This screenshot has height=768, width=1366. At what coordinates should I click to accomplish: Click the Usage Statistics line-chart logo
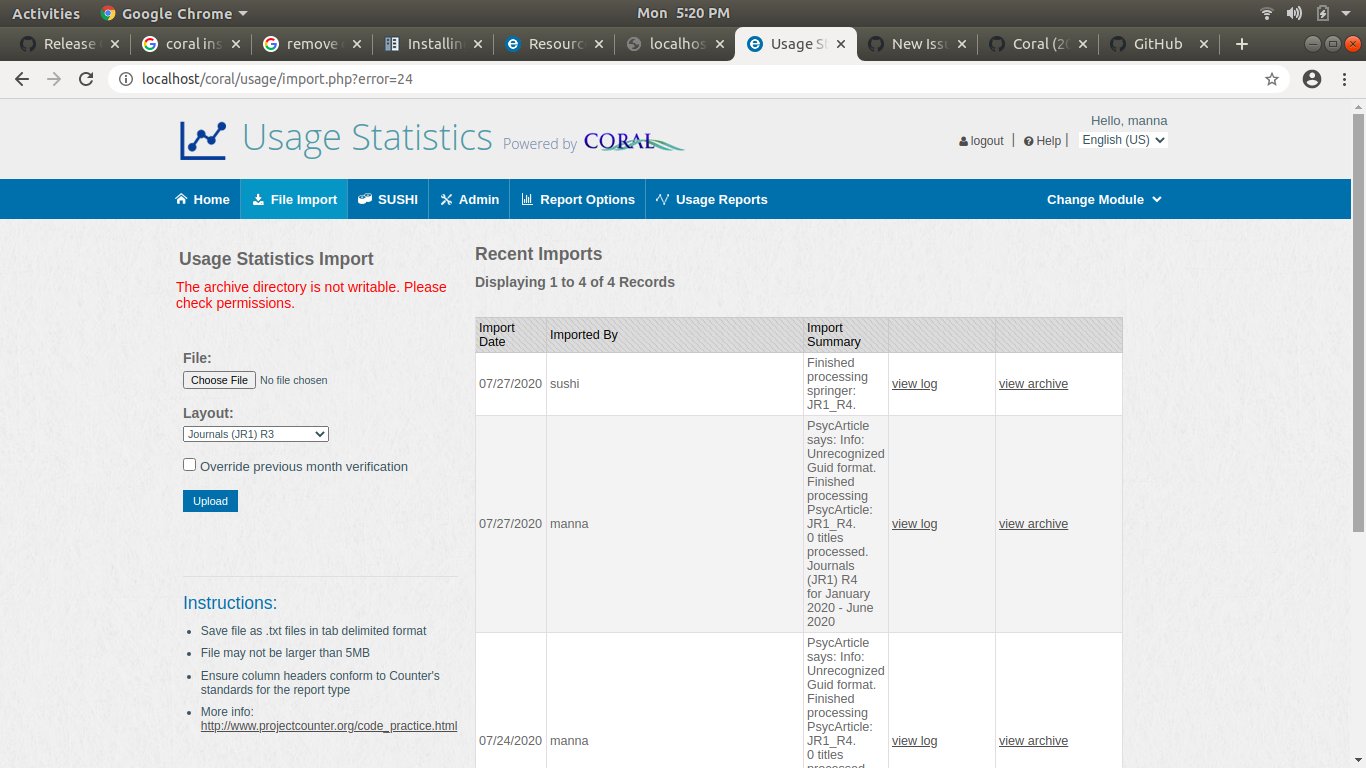[203, 138]
